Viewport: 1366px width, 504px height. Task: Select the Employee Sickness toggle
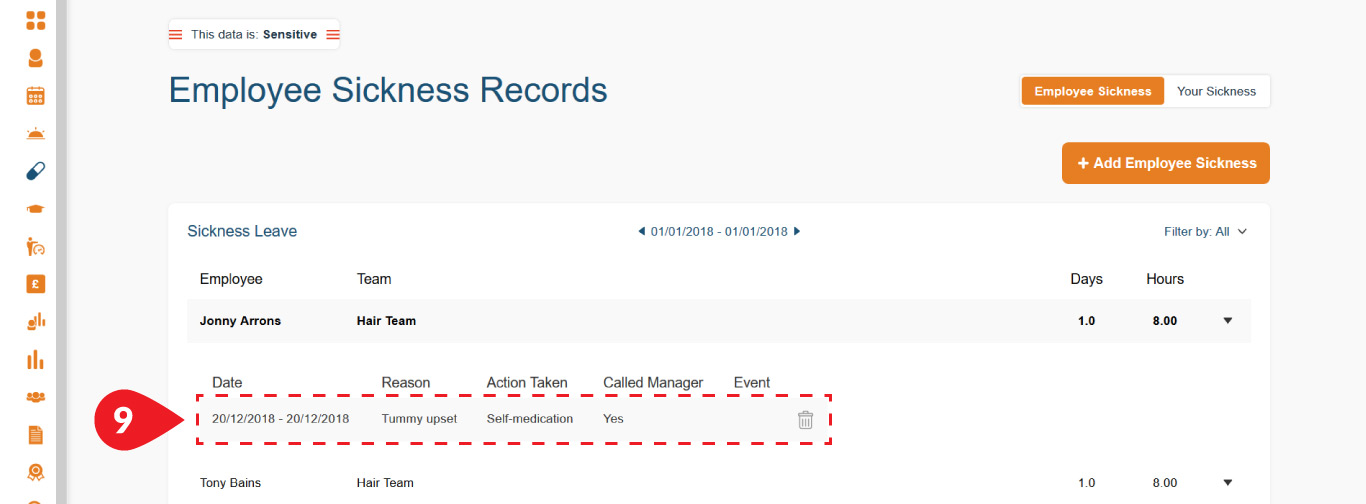(1093, 91)
